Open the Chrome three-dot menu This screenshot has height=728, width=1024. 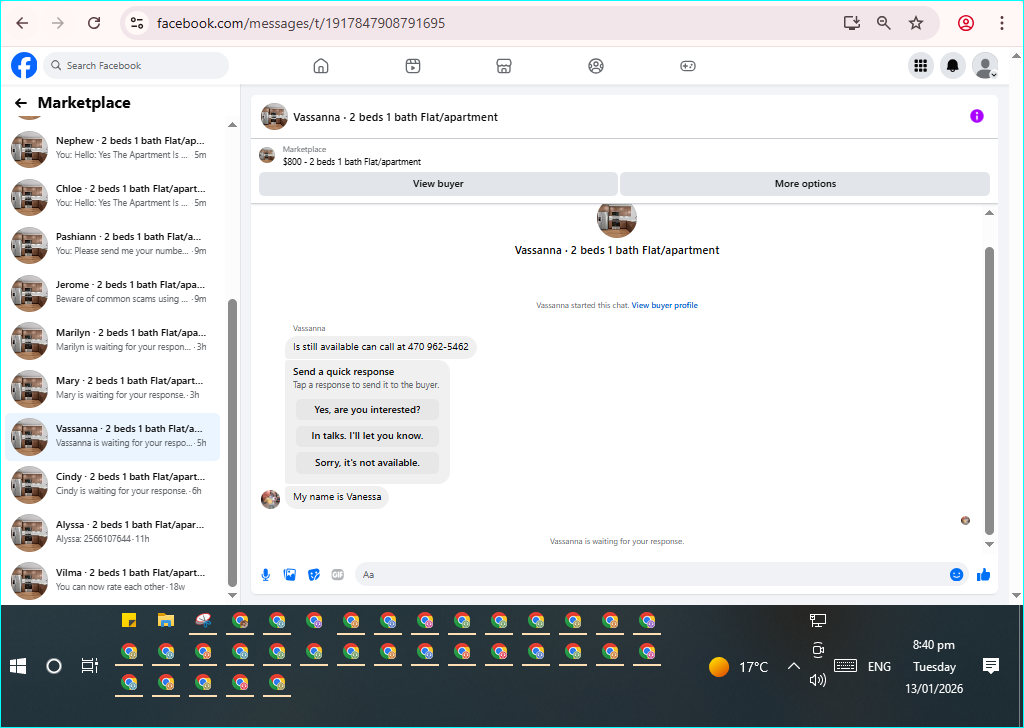tap(1002, 23)
